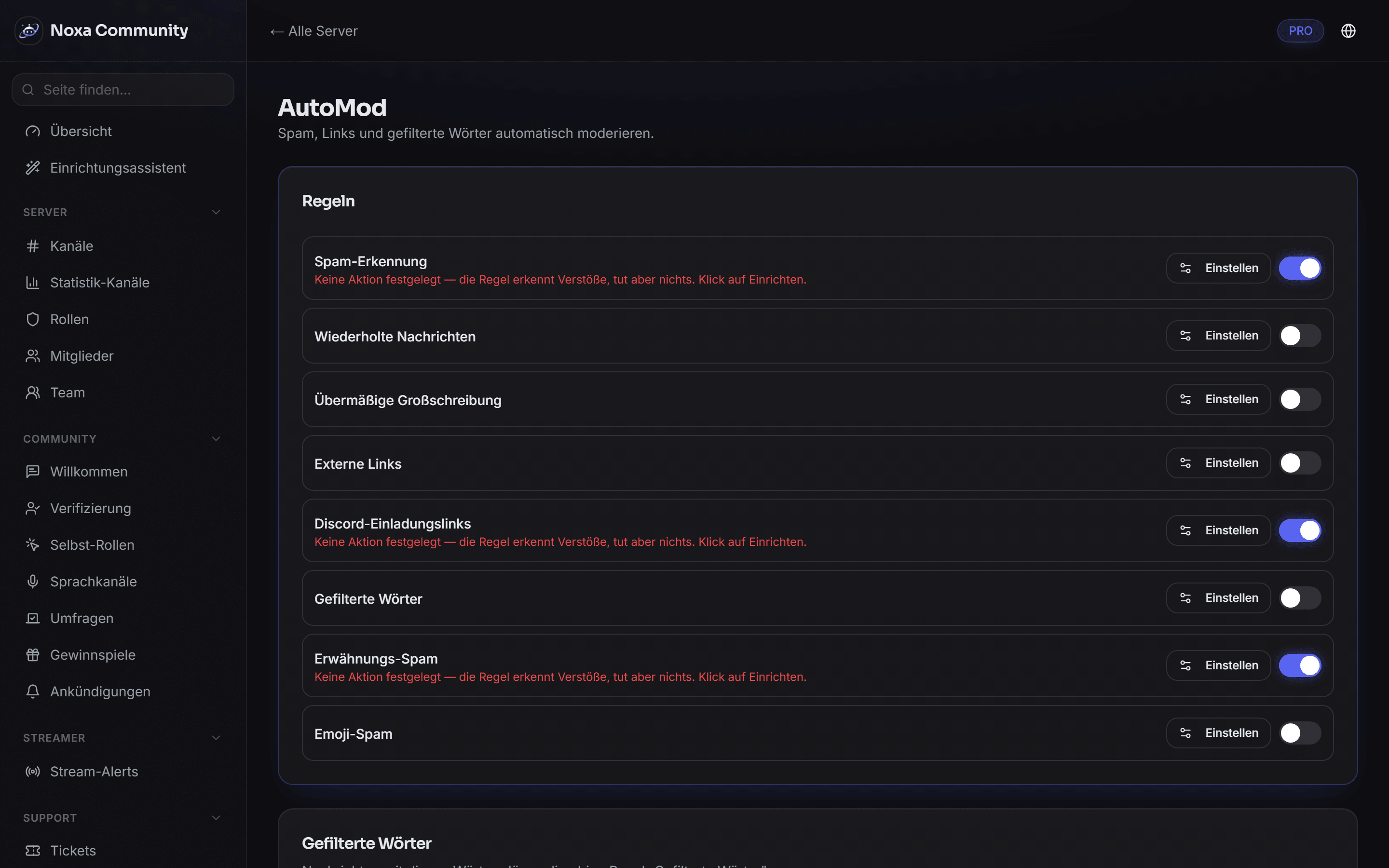Click the Mitglieder people icon

click(x=33, y=356)
